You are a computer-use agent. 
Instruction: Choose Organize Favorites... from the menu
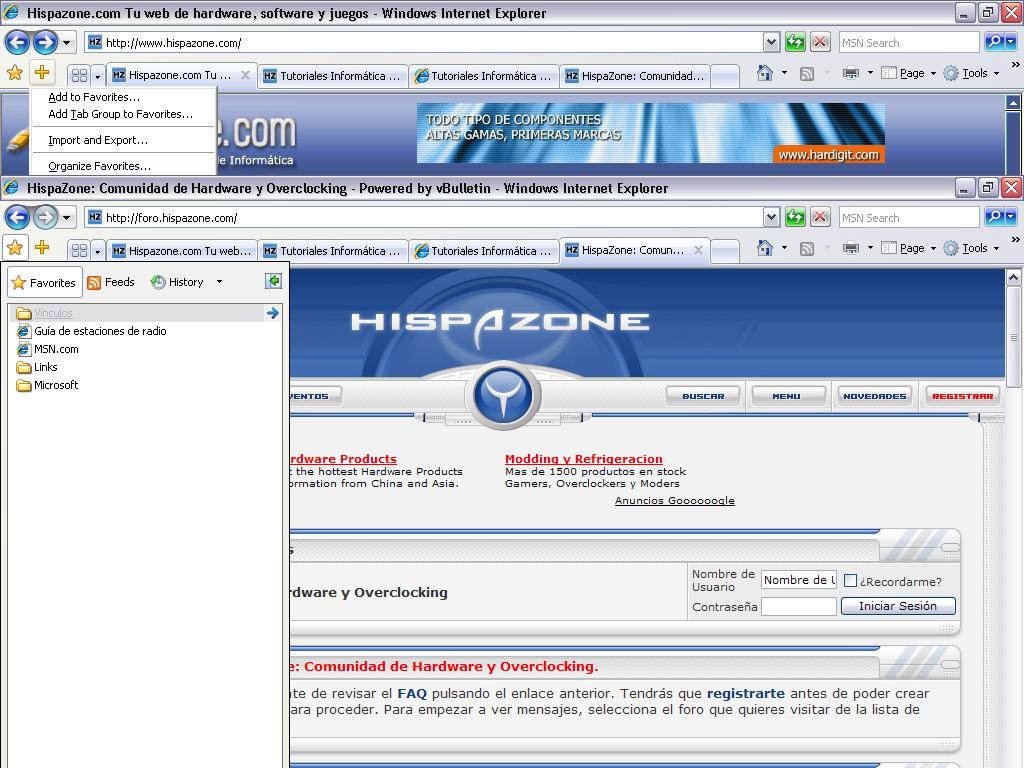[99, 166]
